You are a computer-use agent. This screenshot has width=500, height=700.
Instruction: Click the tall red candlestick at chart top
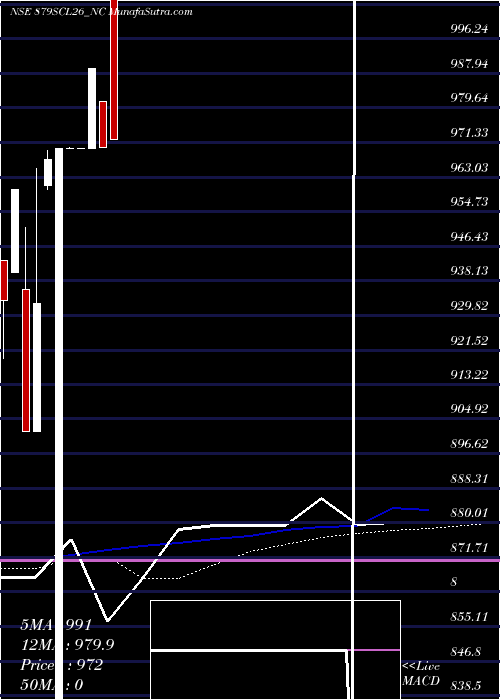point(114,70)
